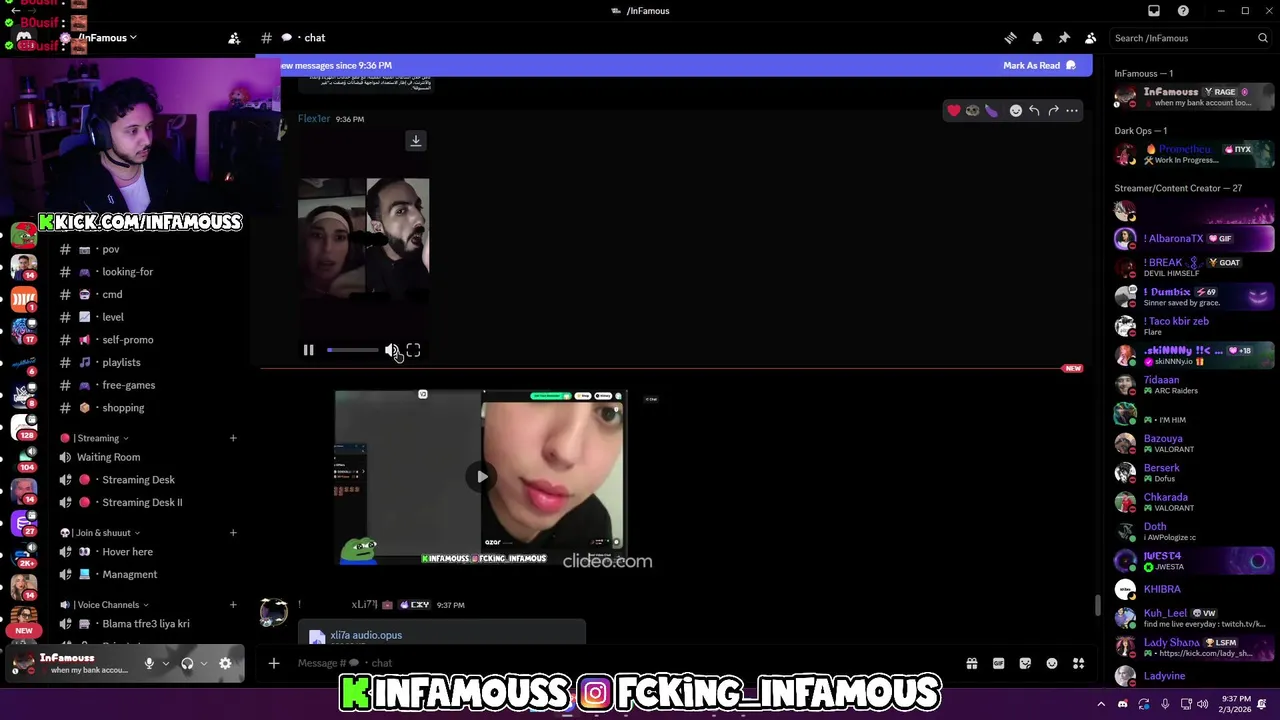1280x720 pixels.
Task: Open the sticker picker
Action: coord(1025,663)
